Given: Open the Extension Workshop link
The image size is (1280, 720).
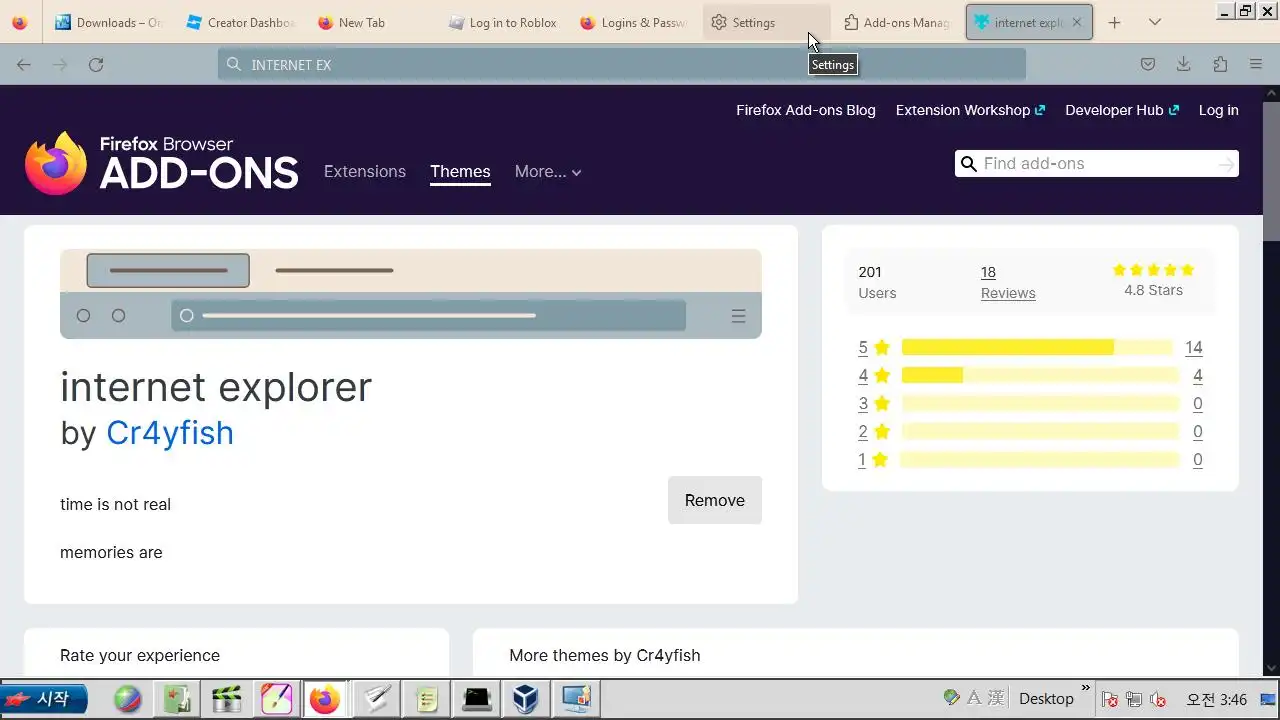Looking at the screenshot, I should 970,110.
